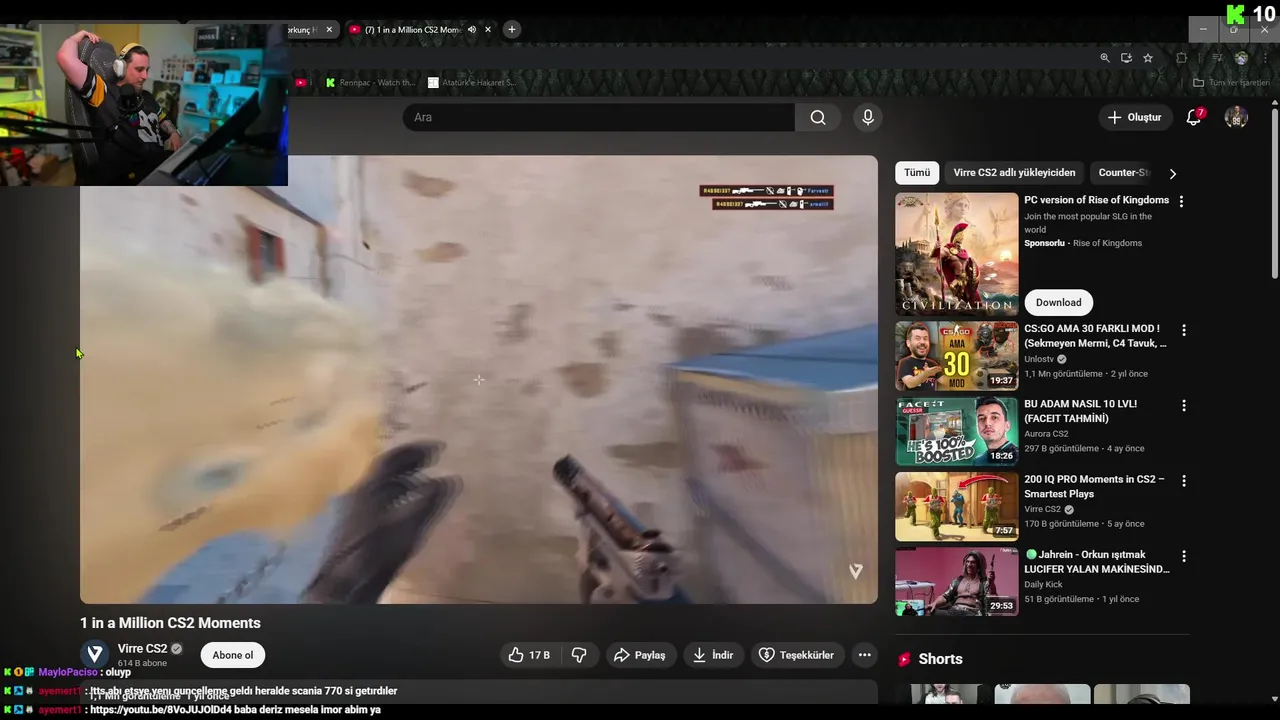
Task: Show more chips with right chevron
Action: click(1173, 173)
